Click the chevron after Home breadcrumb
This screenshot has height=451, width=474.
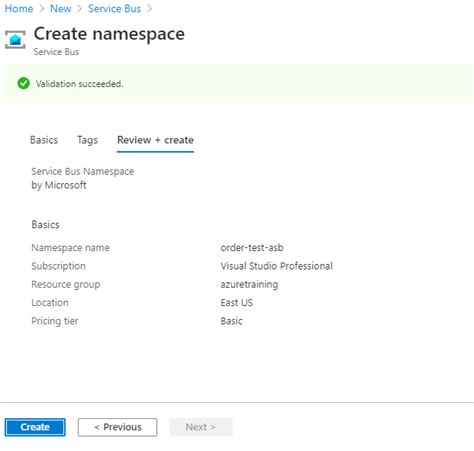pyautogui.click(x=42, y=9)
